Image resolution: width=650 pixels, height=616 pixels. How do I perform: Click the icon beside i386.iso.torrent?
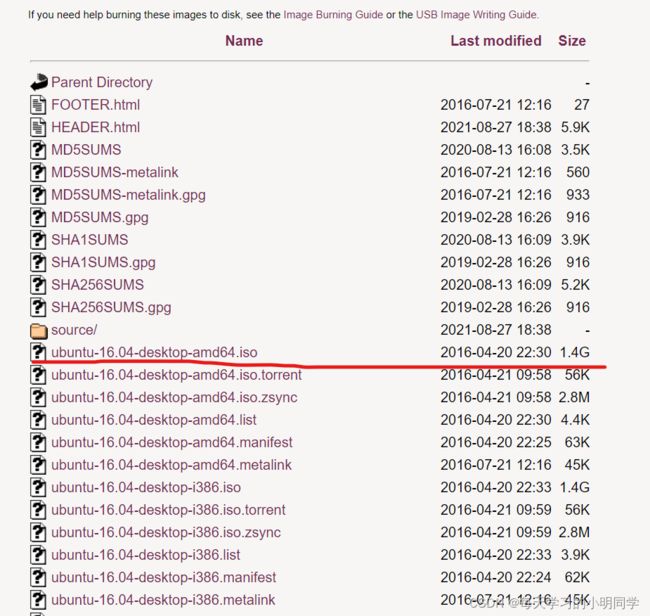(38, 510)
